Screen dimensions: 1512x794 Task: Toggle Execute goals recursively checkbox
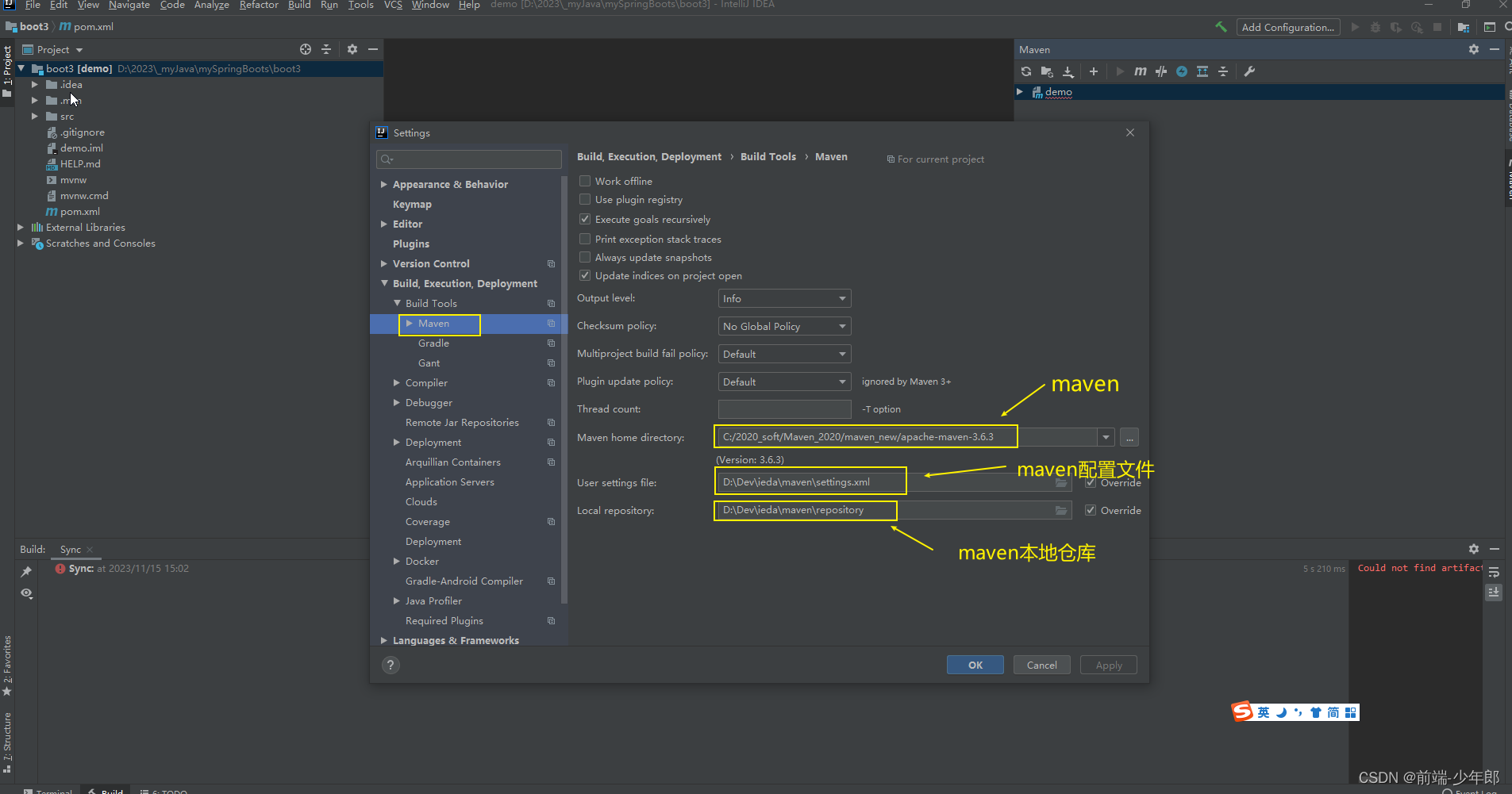tap(585, 219)
